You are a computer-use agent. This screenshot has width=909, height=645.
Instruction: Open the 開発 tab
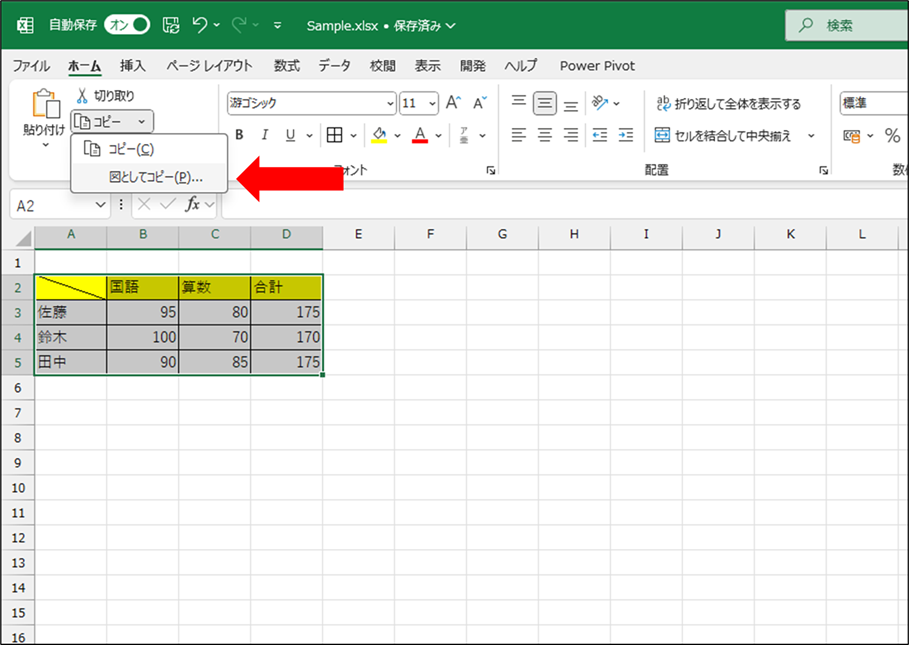(472, 65)
